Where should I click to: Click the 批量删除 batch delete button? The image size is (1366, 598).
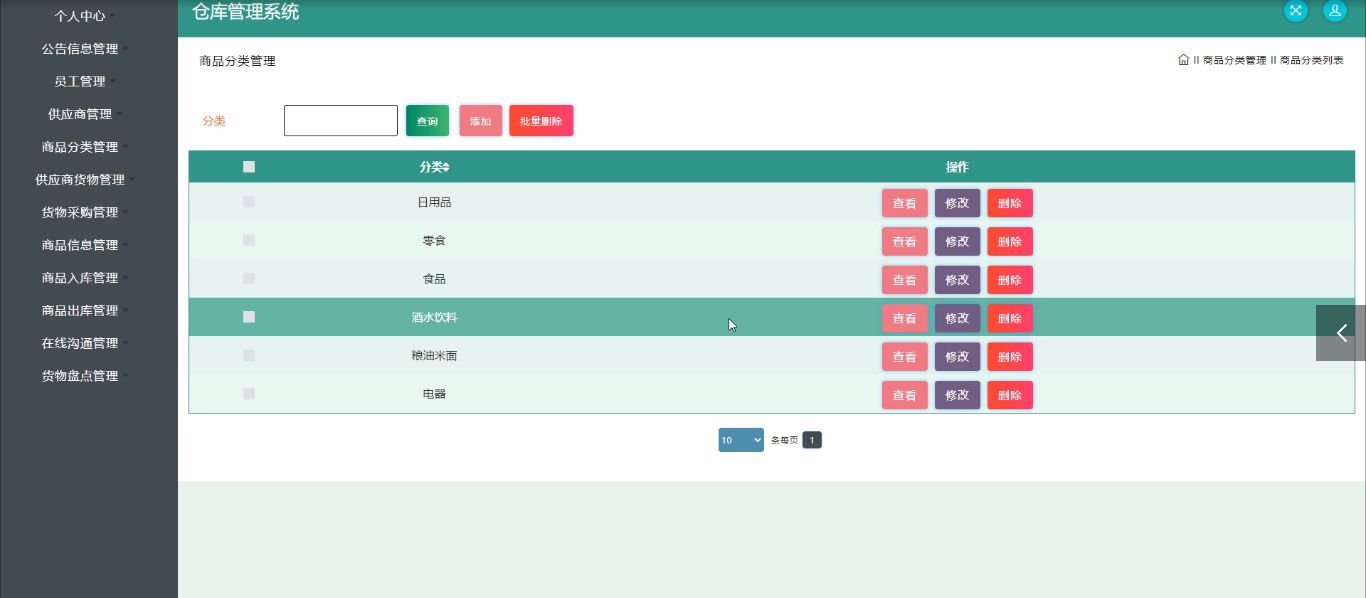click(x=541, y=121)
